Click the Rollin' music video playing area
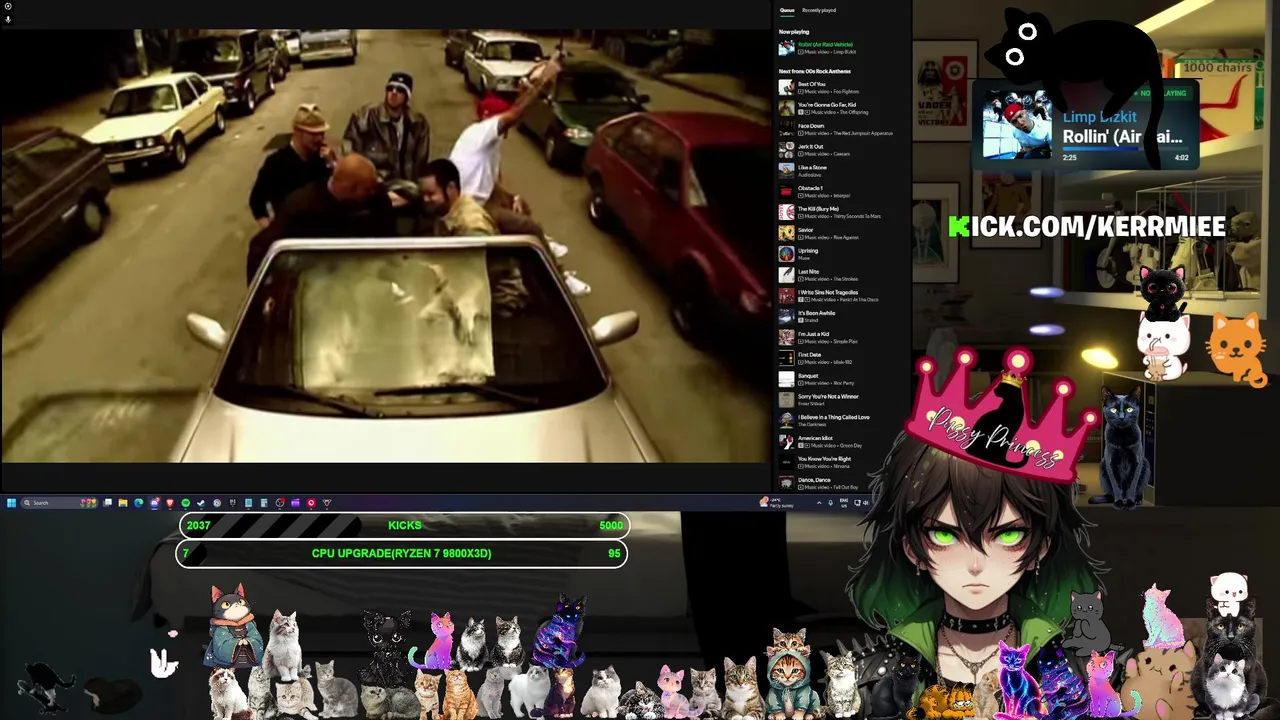1280x720 pixels. (x=386, y=245)
